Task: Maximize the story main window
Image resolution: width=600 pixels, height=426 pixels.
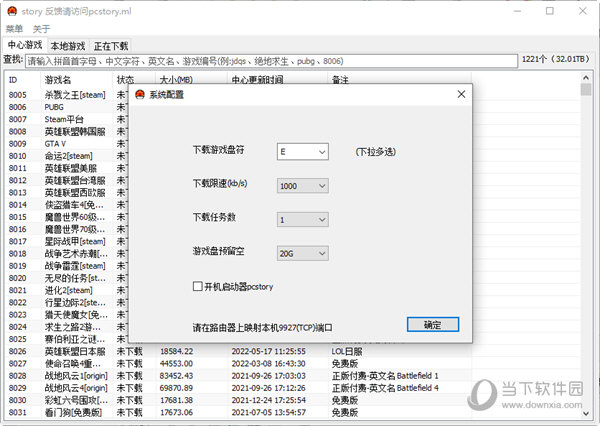Action: click(x=551, y=11)
